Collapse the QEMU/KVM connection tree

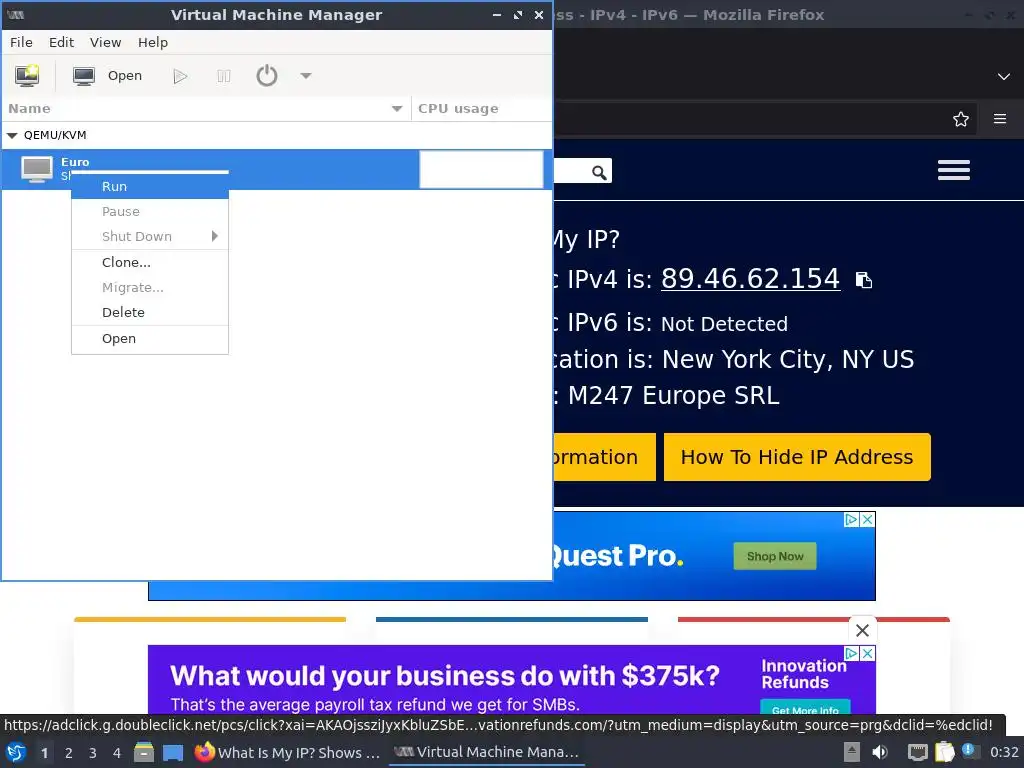point(12,135)
